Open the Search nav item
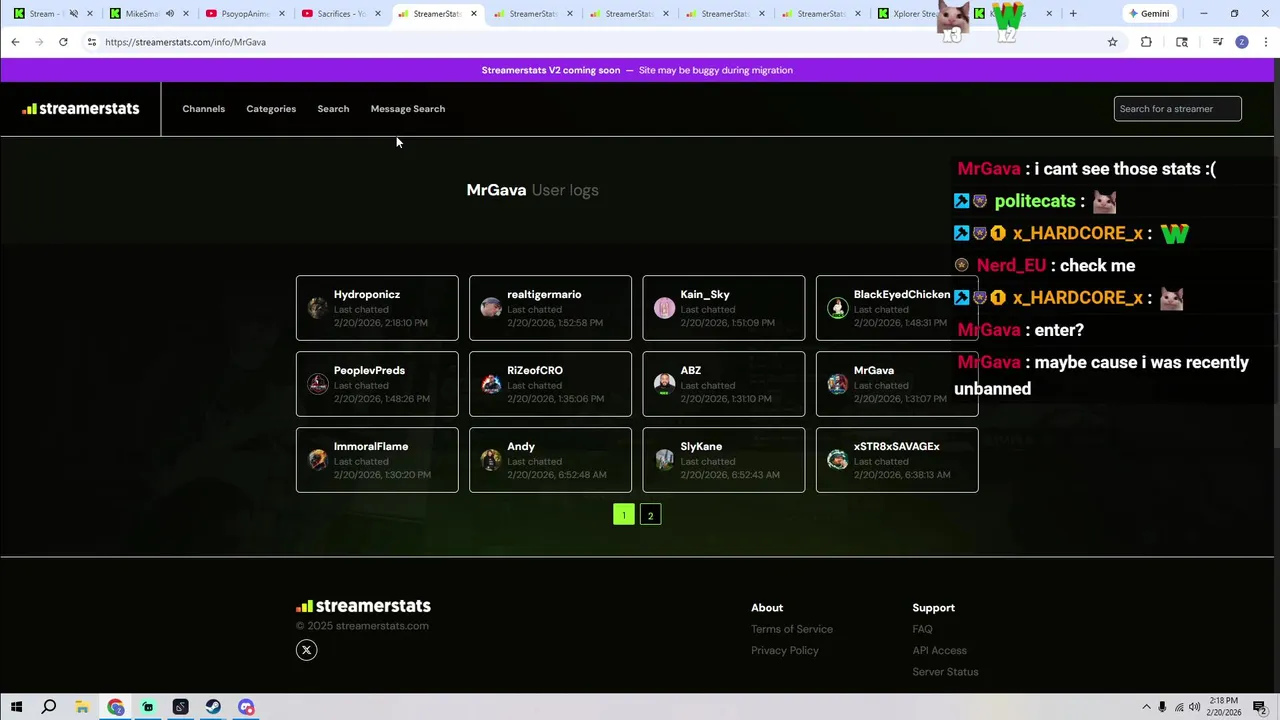 [x=333, y=109]
